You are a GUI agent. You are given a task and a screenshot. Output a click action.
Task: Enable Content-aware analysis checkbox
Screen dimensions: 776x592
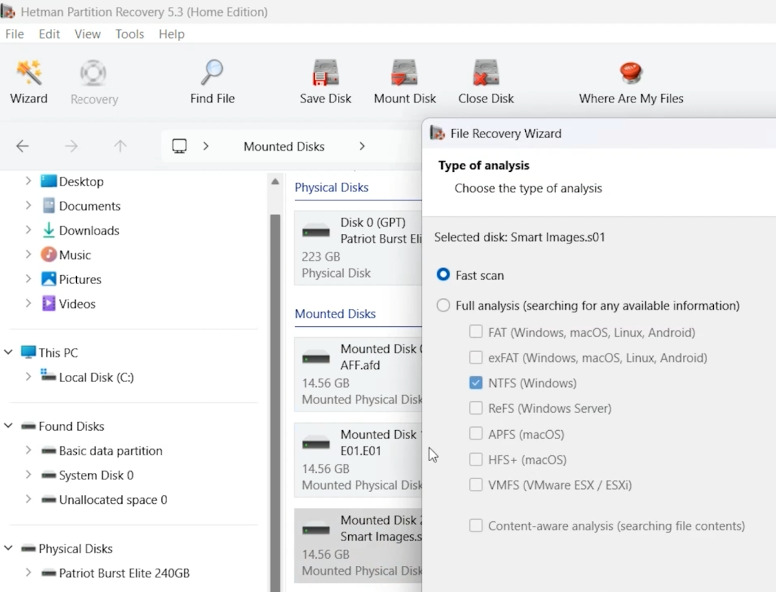[476, 525]
